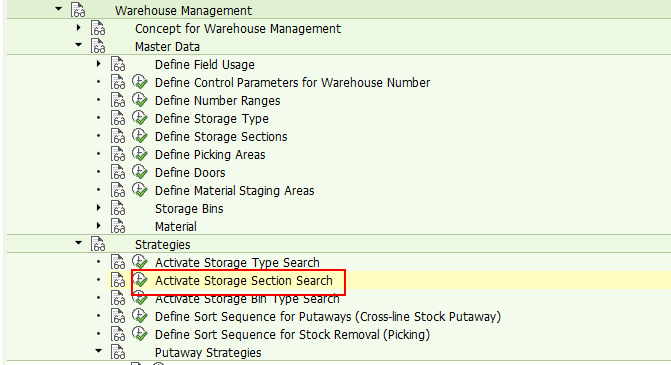
Task: Open documentation icon beside Strategies node
Action: (98, 244)
